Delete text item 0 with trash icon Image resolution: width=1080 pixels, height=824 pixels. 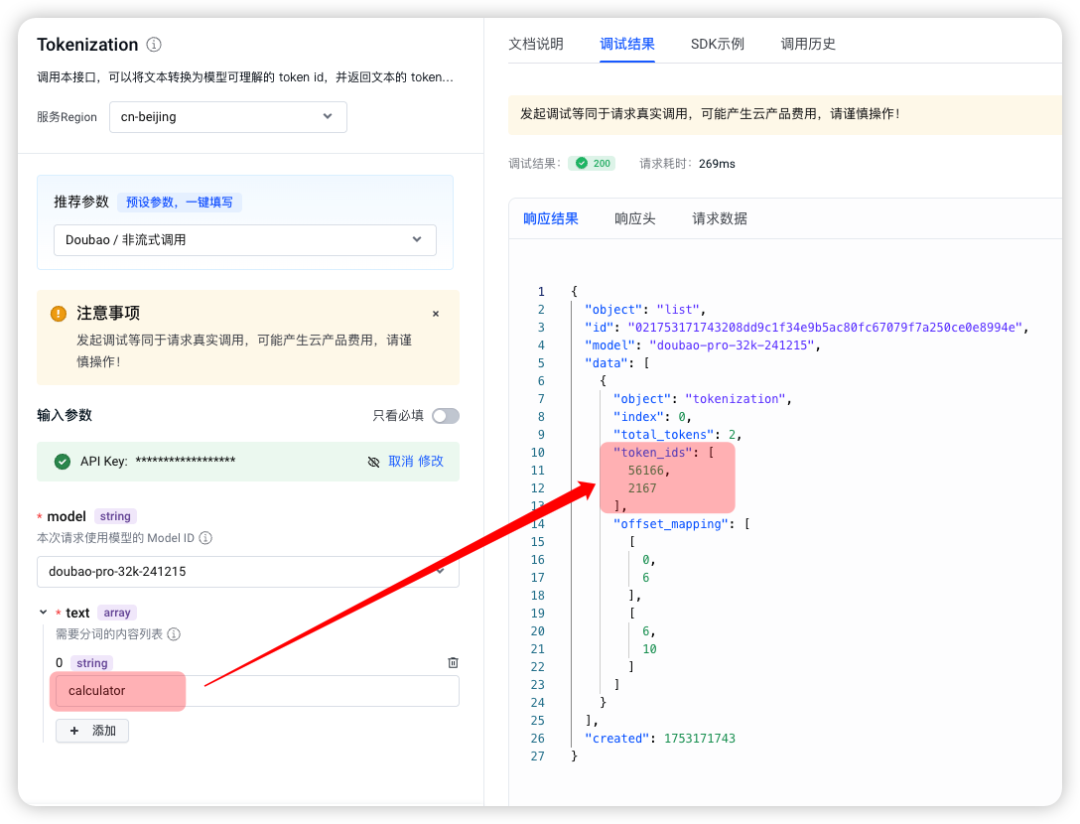tap(453, 663)
